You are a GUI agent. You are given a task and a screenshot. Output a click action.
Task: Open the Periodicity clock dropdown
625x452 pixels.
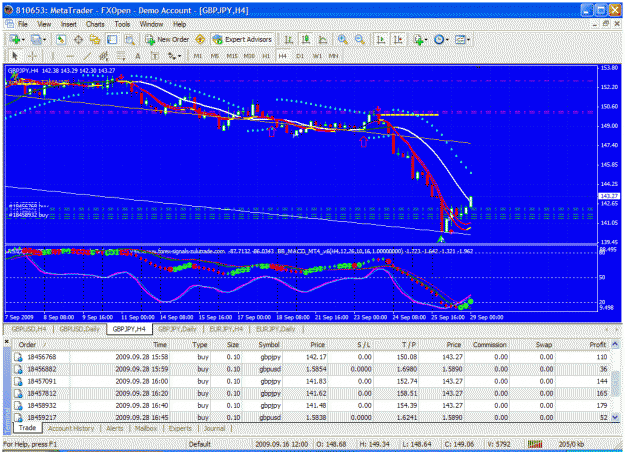coord(441,39)
